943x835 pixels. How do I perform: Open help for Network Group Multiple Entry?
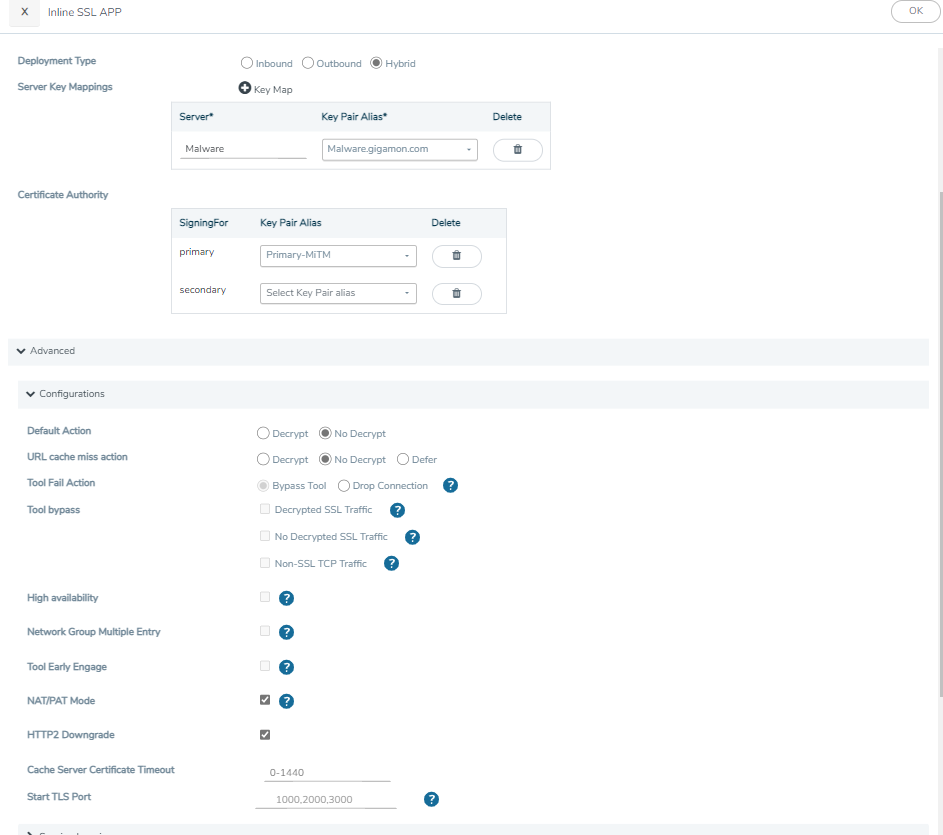(x=286, y=632)
